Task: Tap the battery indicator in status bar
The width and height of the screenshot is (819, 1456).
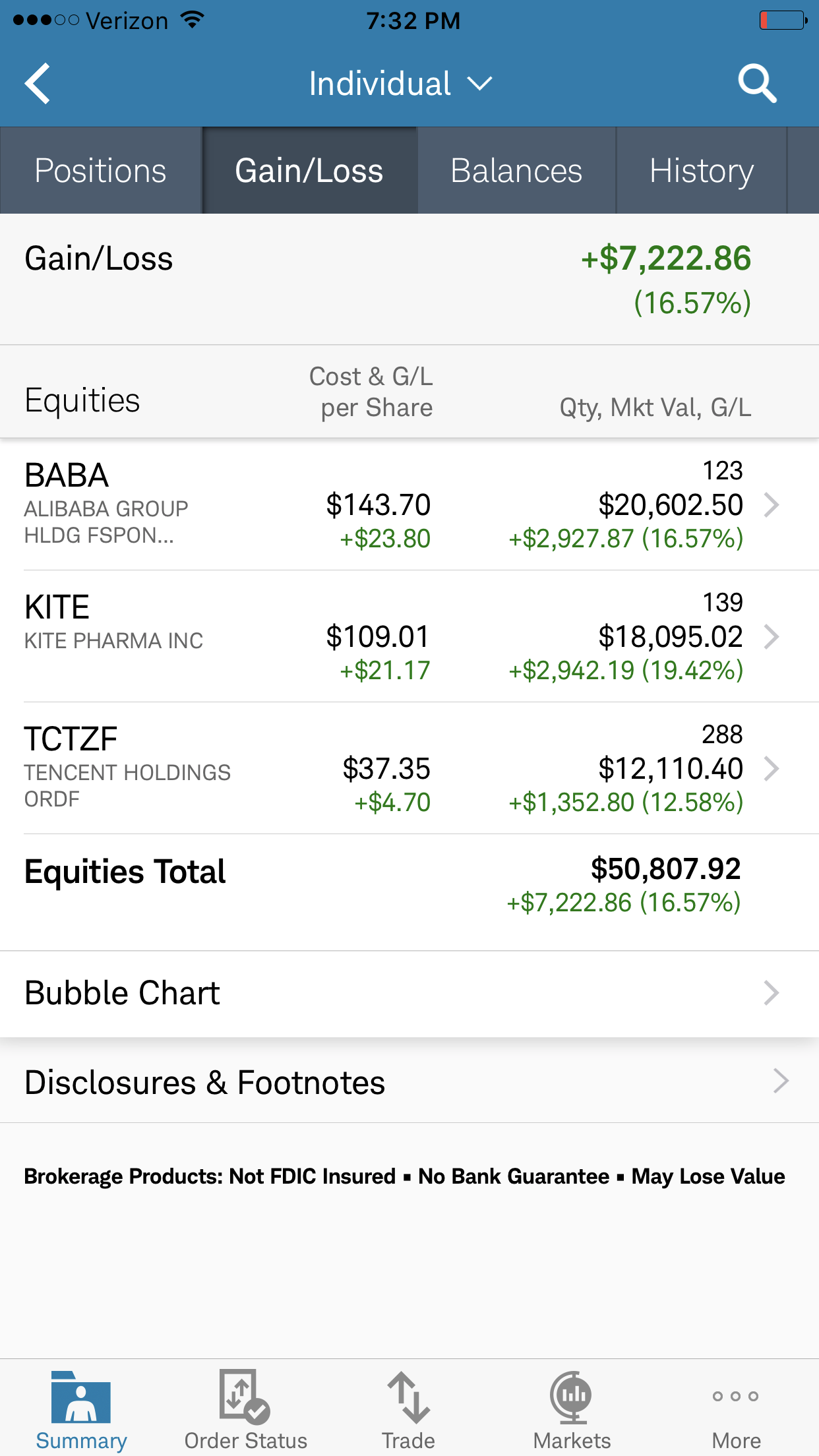Action: (x=783, y=20)
